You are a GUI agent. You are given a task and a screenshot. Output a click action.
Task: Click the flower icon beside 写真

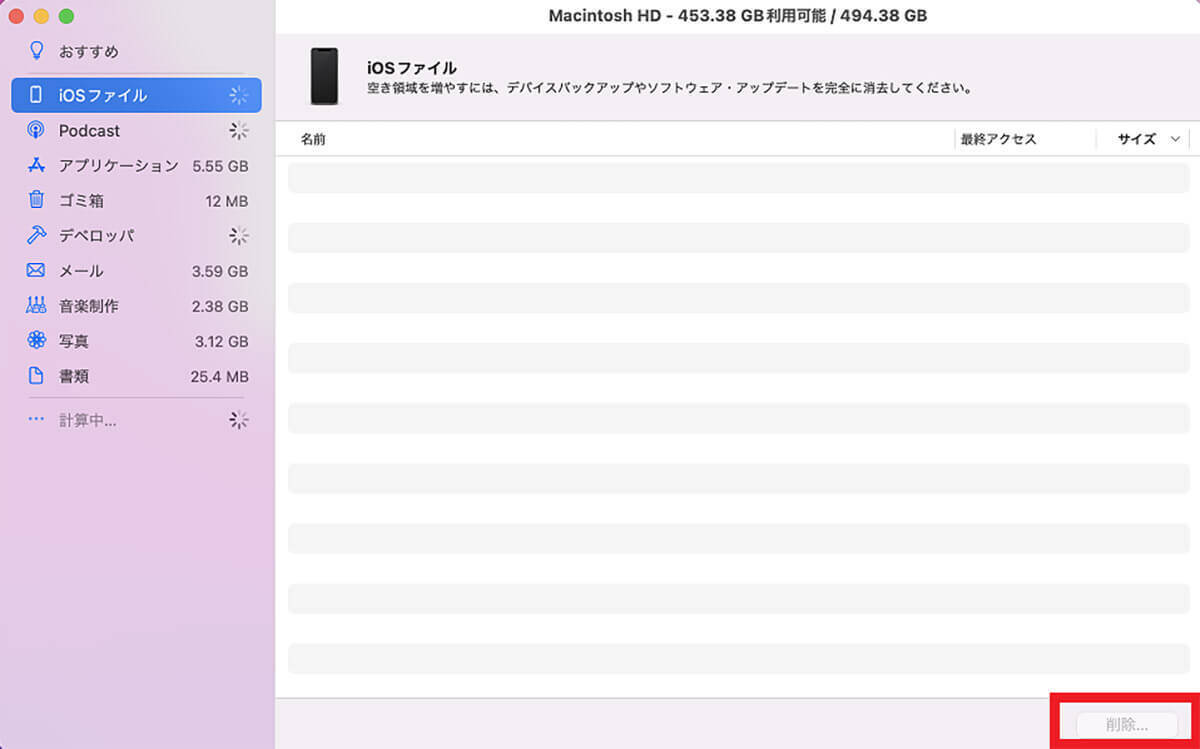[x=36, y=340]
